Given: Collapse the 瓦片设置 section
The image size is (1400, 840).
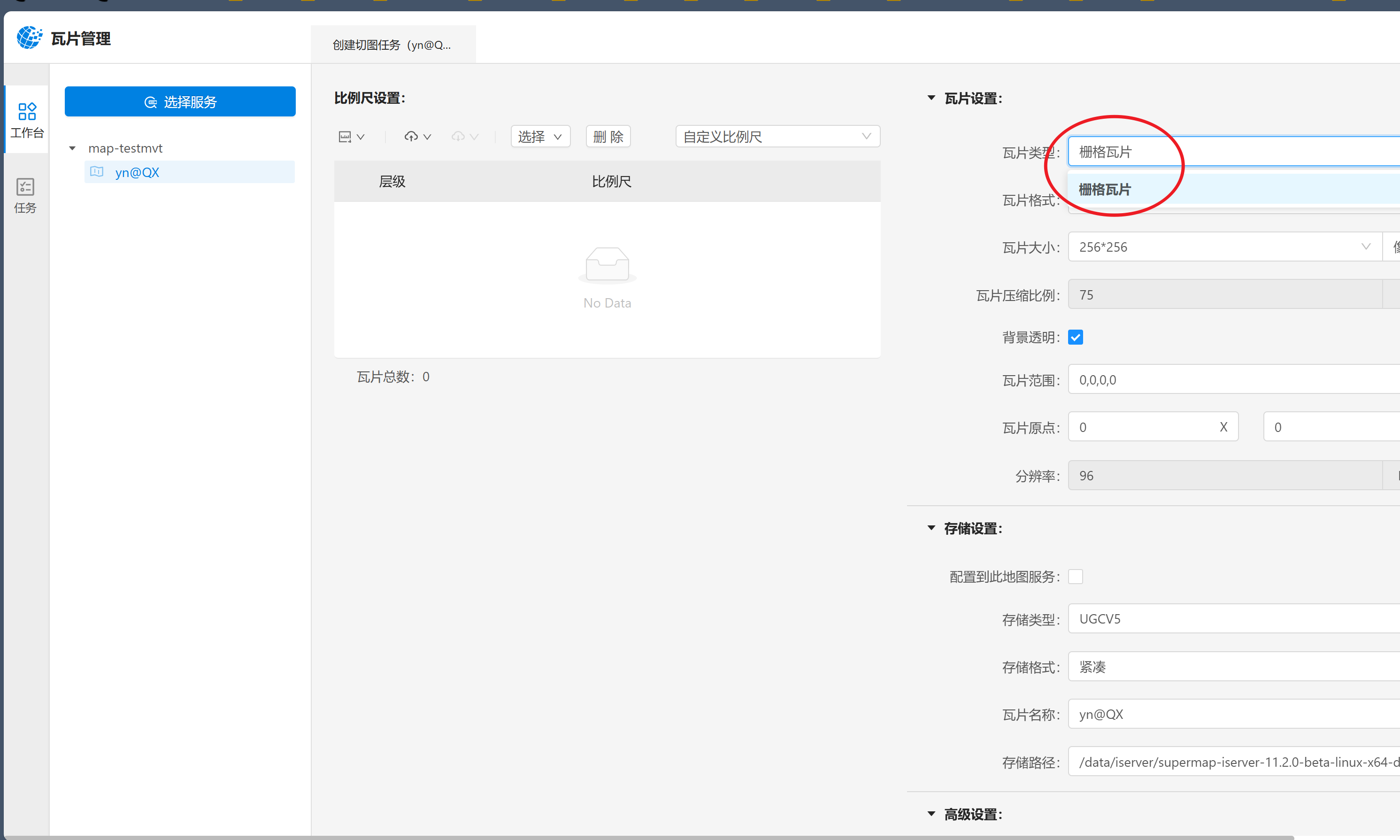Looking at the screenshot, I should 931,98.
